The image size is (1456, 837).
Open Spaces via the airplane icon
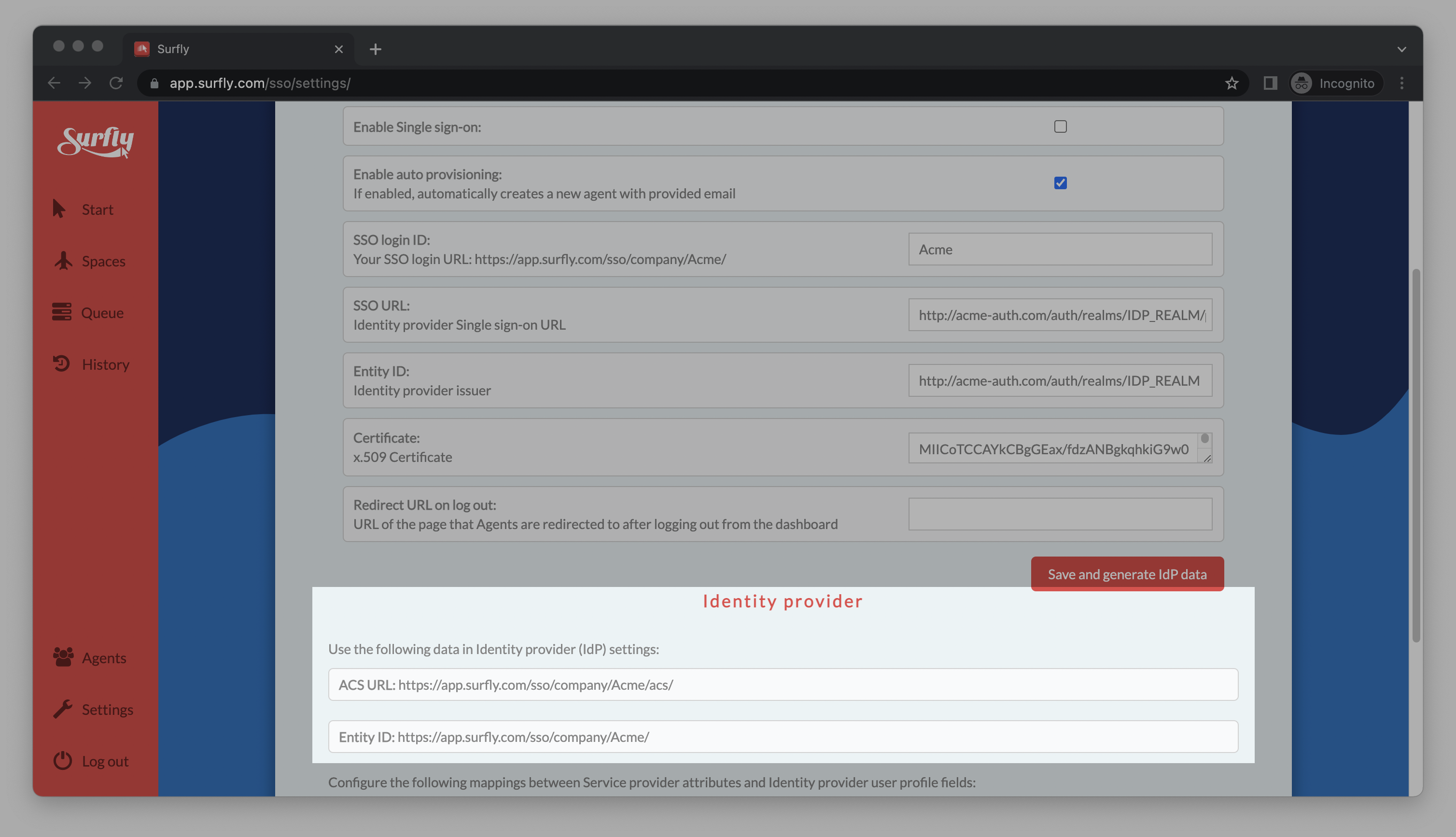pos(63,260)
